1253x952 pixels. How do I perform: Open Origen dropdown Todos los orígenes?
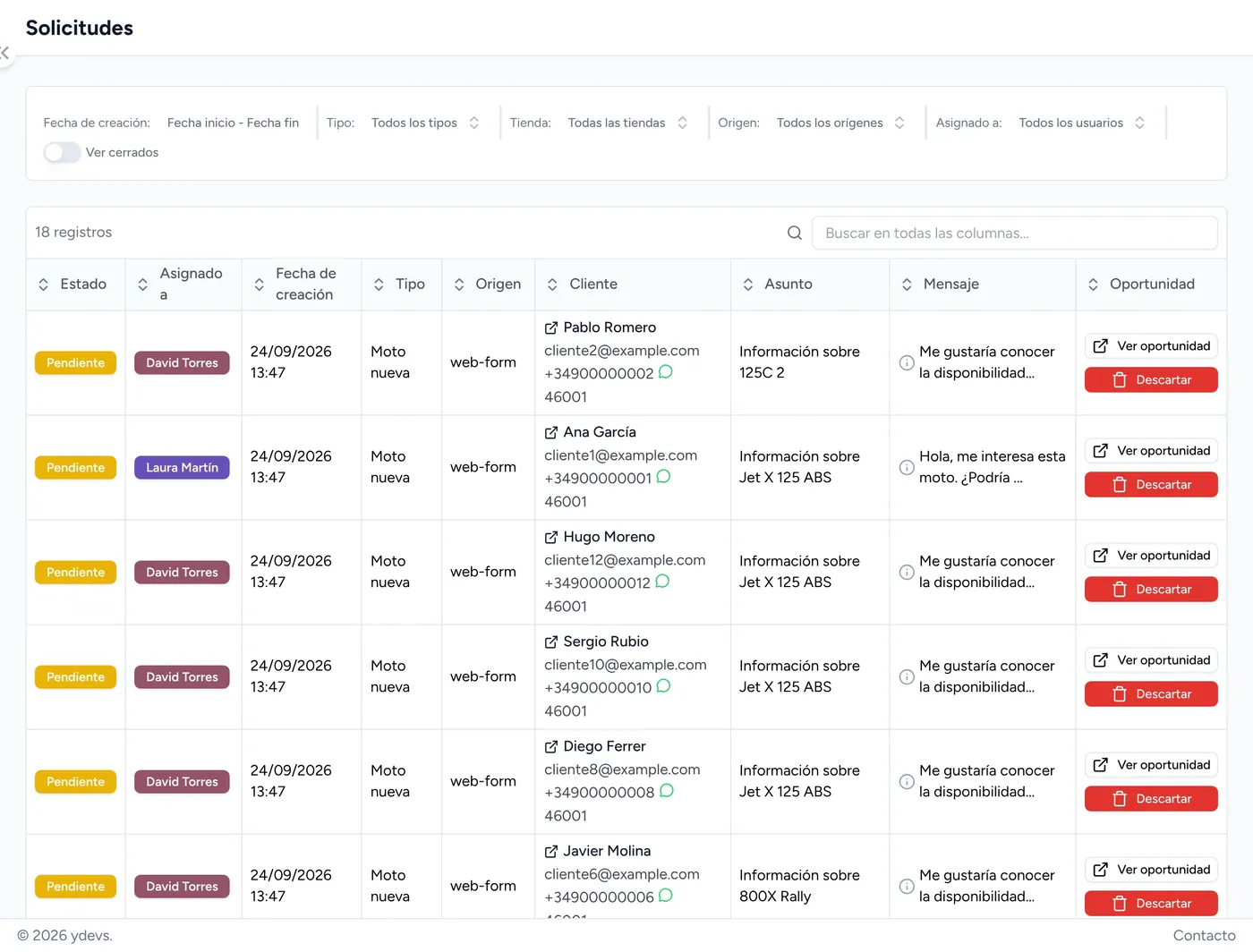coord(841,123)
